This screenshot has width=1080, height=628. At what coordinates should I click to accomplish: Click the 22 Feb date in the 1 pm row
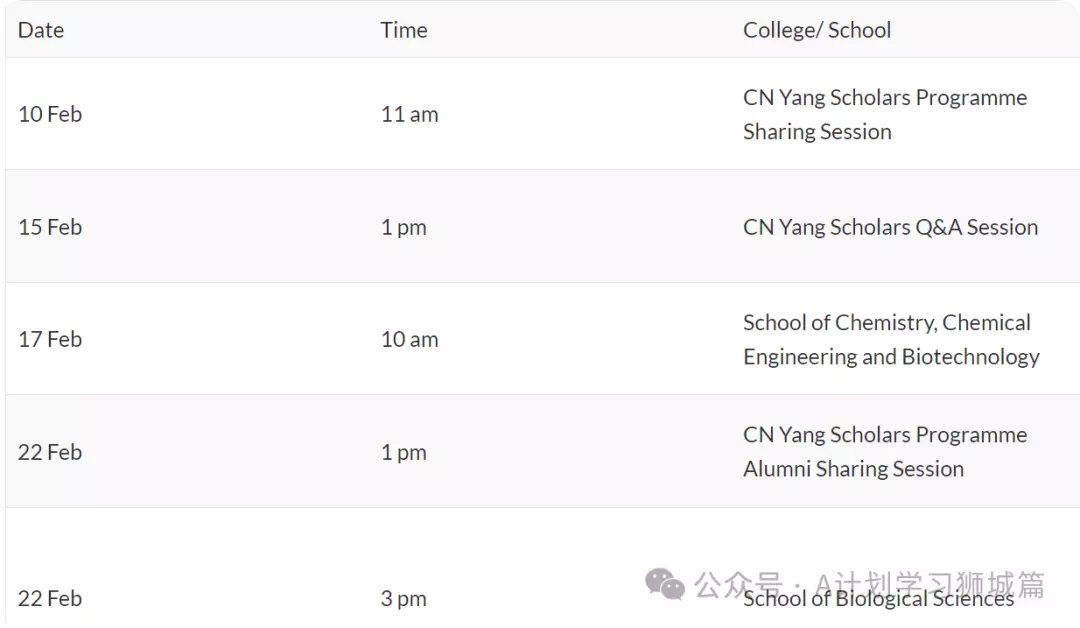(50, 452)
